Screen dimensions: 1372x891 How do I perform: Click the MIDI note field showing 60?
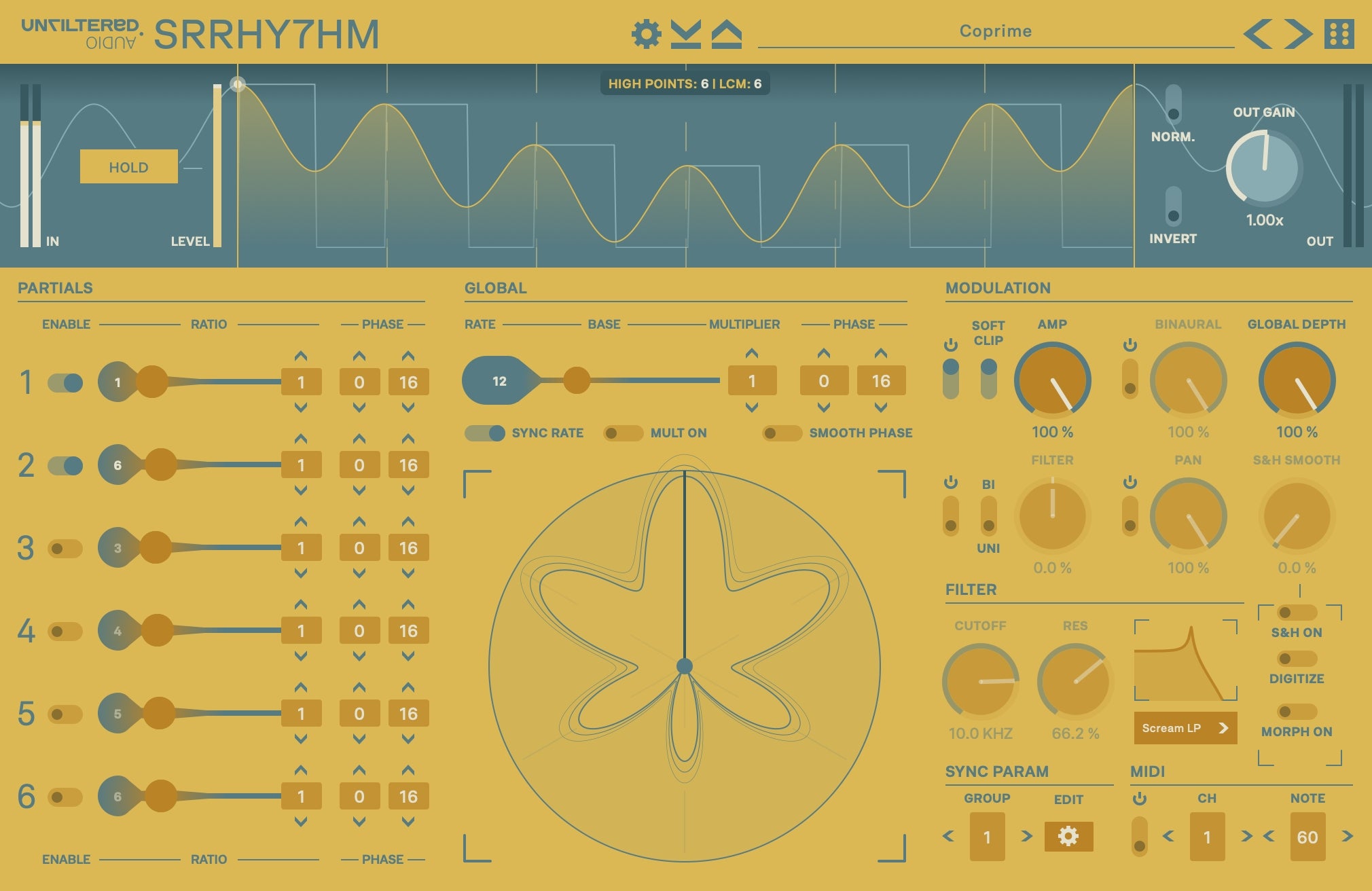click(x=1307, y=837)
